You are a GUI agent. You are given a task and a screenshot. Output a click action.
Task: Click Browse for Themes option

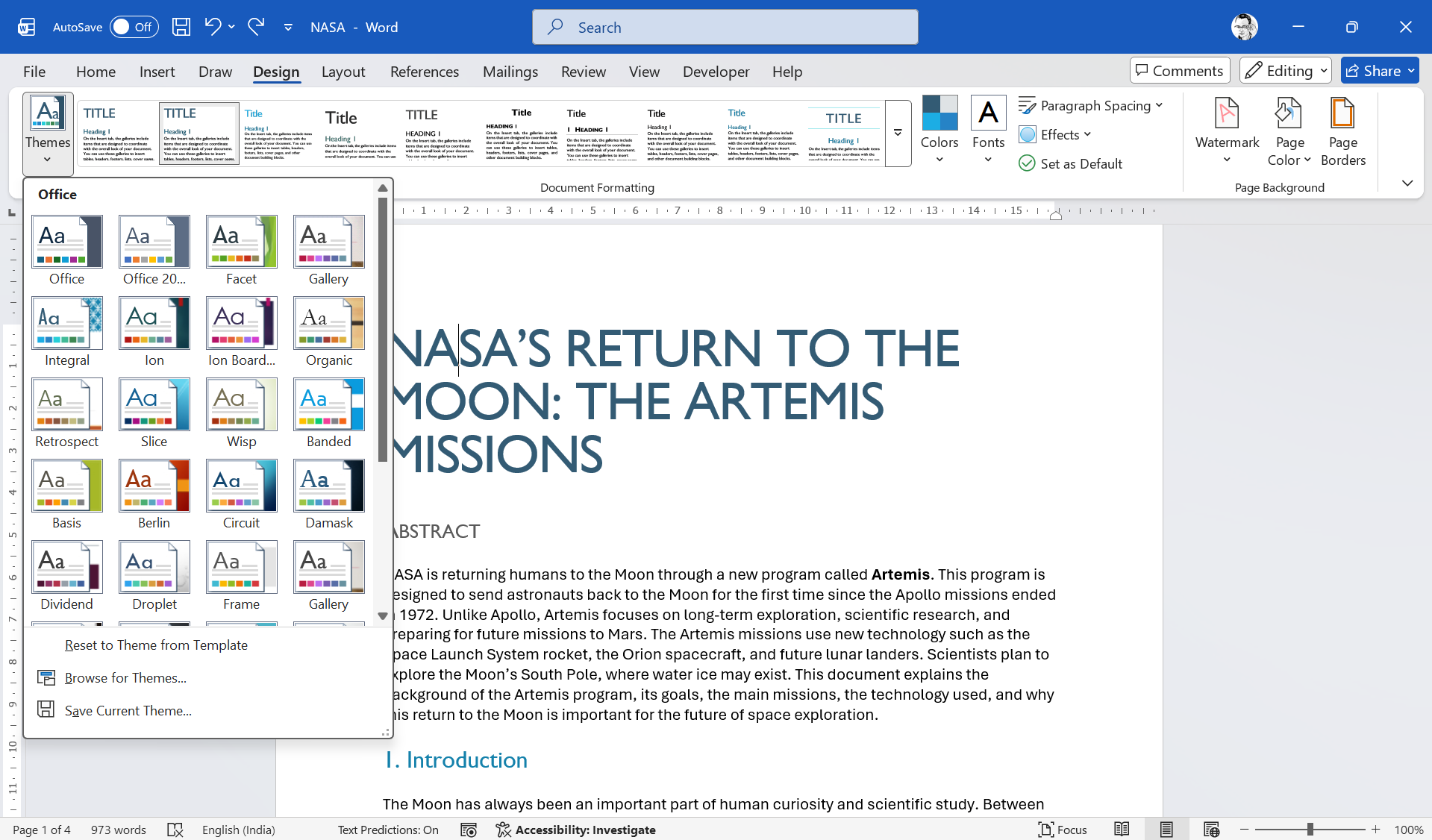(x=125, y=678)
